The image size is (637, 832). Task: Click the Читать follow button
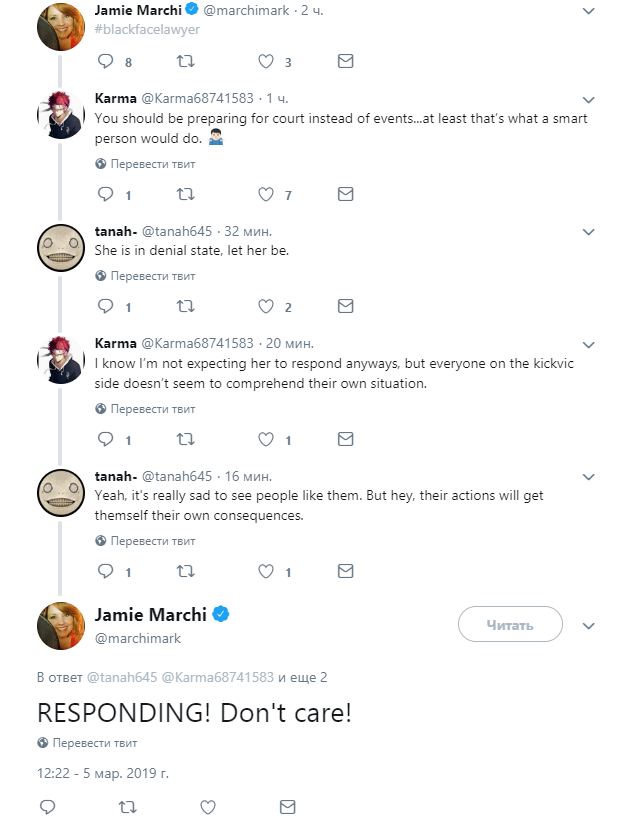coord(510,625)
